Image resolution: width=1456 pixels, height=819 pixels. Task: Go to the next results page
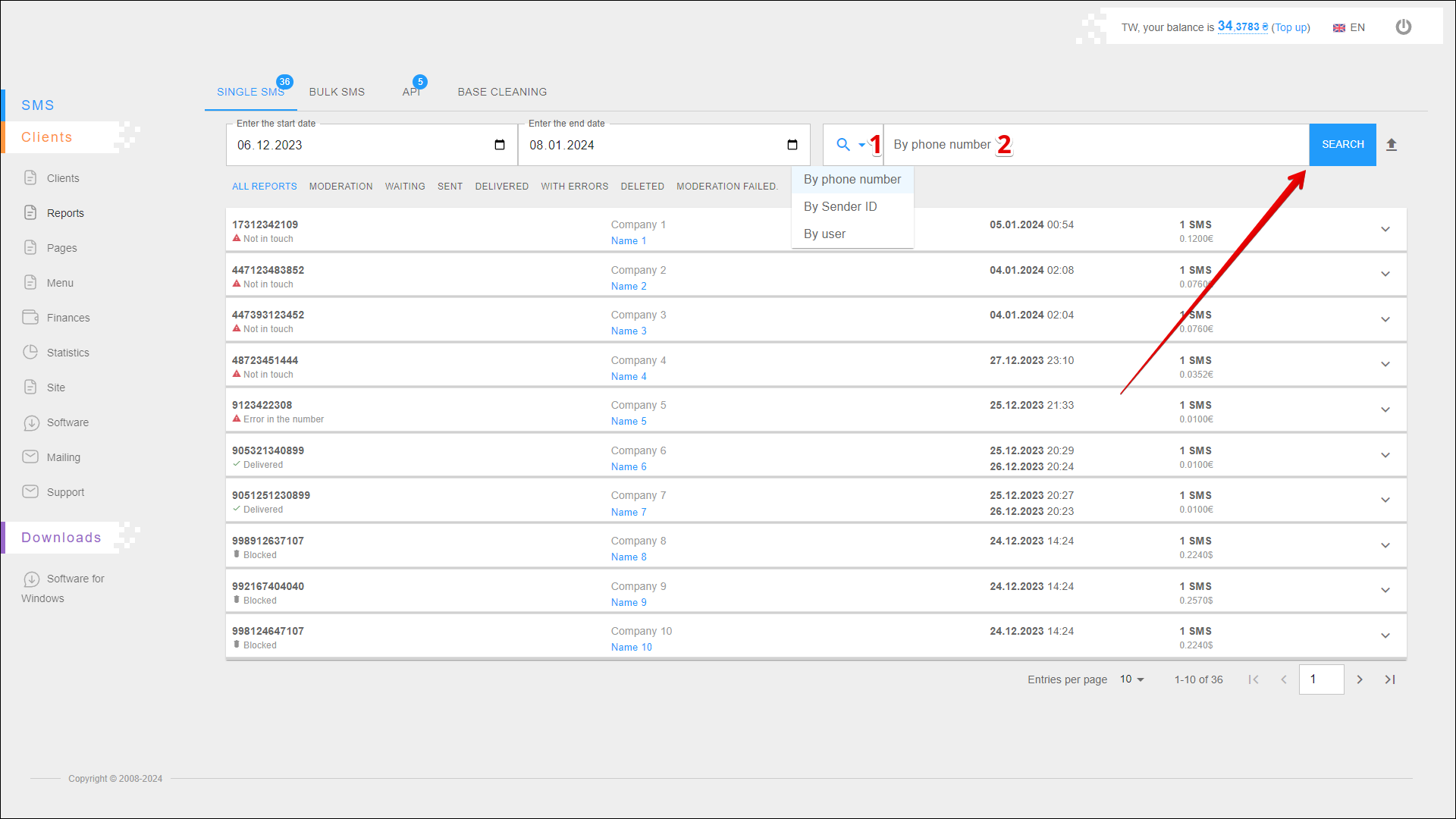pos(1360,679)
